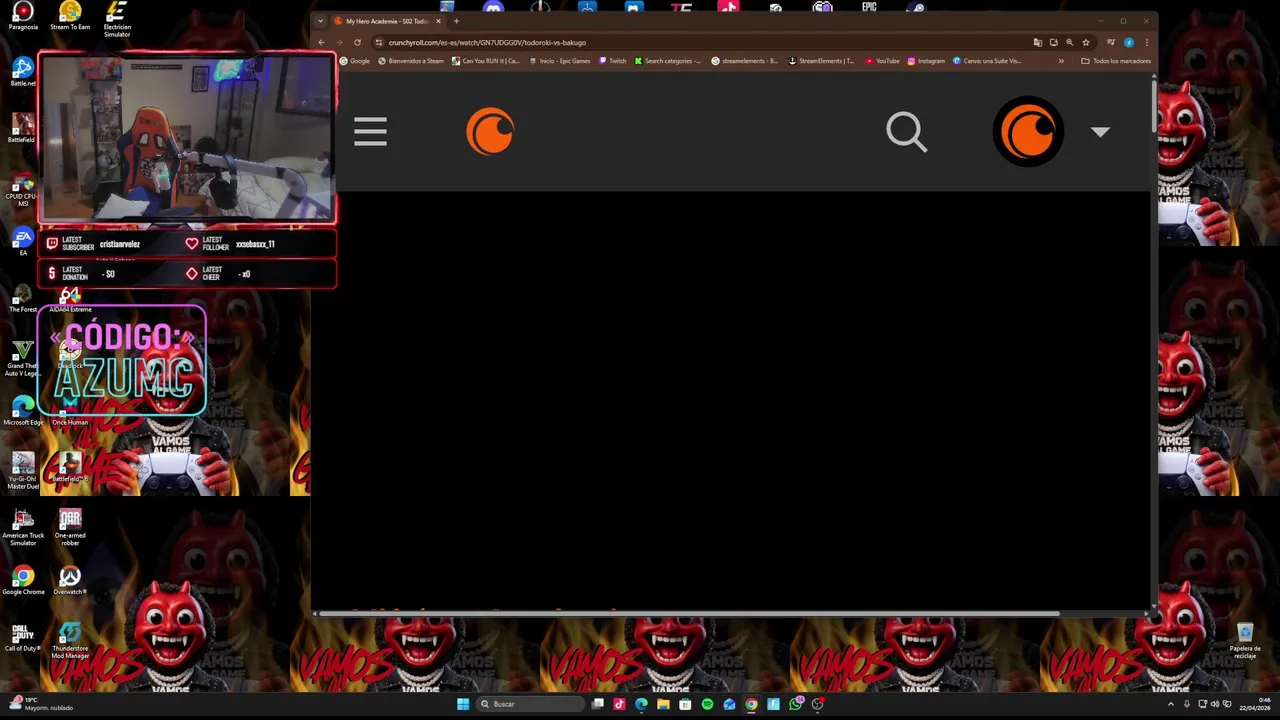The width and height of the screenshot is (1280, 720).
Task: Open the Inicio - Epic Games bookmark
Action: click(x=559, y=61)
